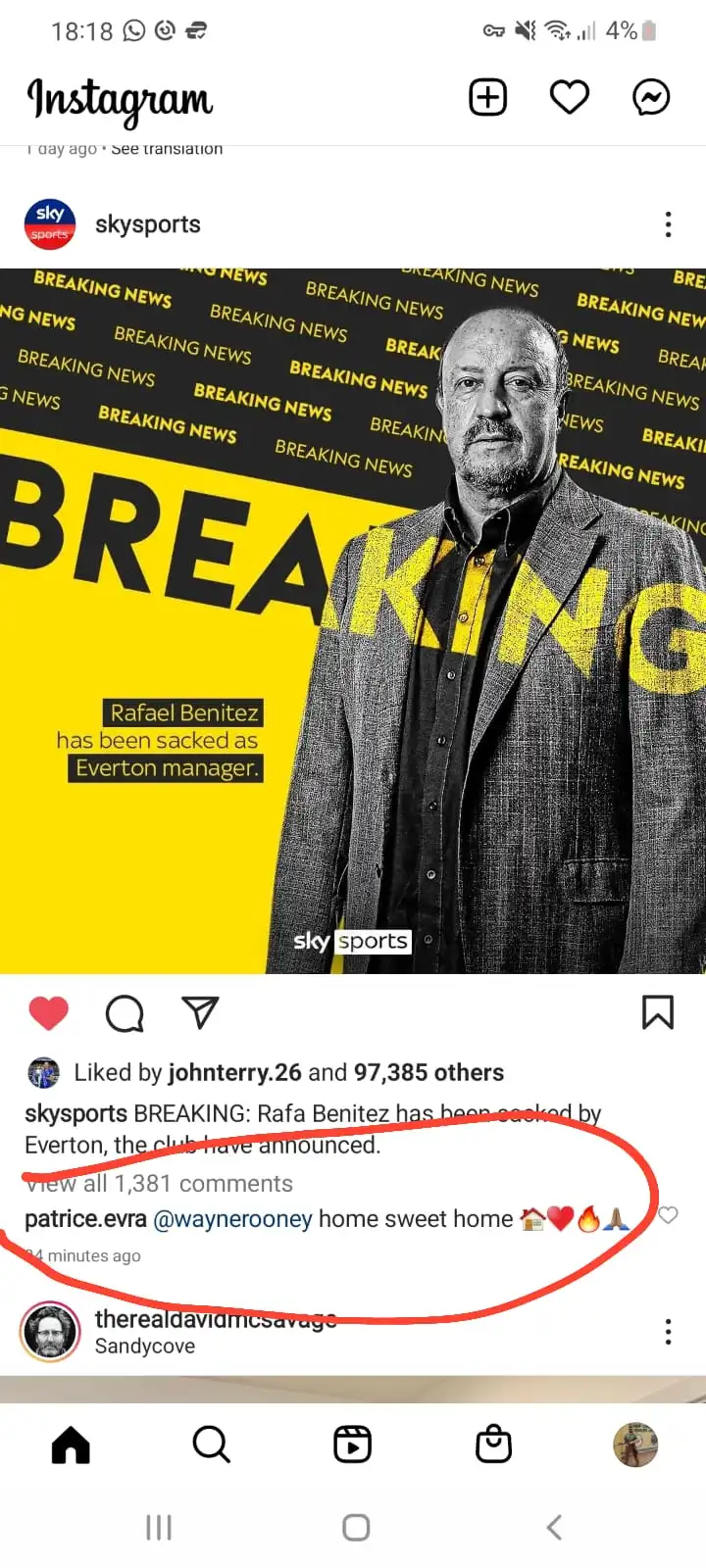Open activity notifications heart icon

click(x=570, y=97)
